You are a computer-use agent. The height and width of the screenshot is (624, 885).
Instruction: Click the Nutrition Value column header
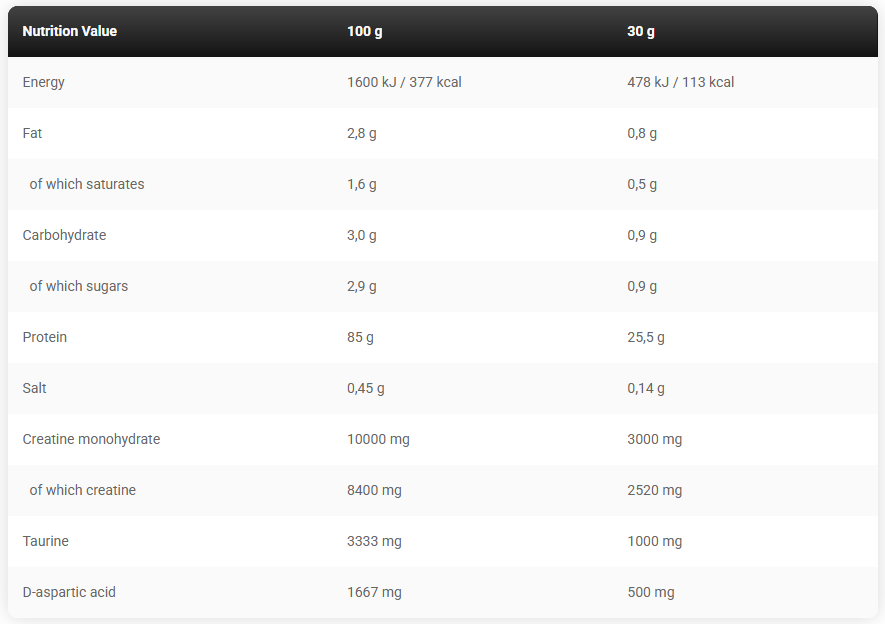[x=70, y=31]
